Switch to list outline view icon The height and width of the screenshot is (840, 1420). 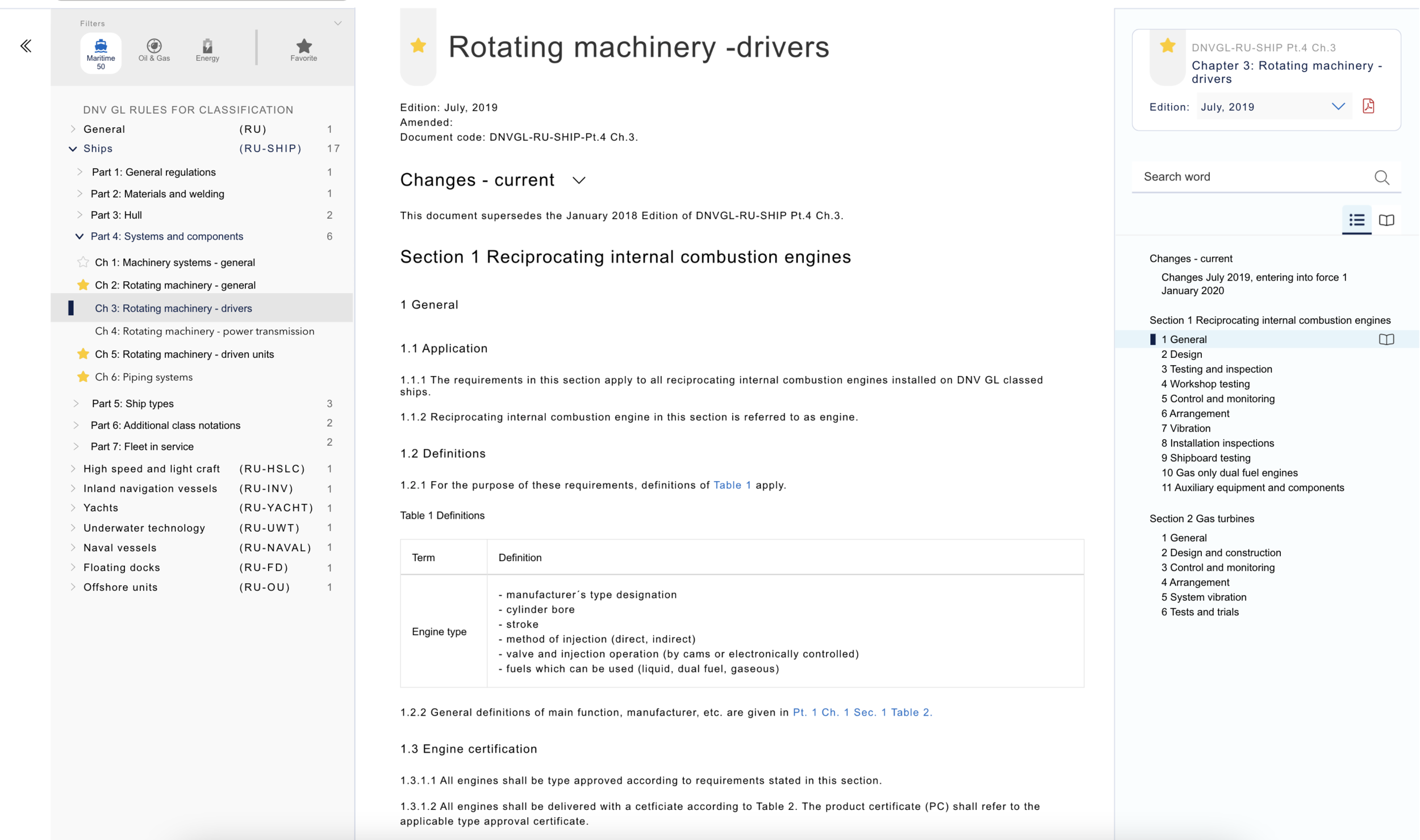click(x=1356, y=220)
